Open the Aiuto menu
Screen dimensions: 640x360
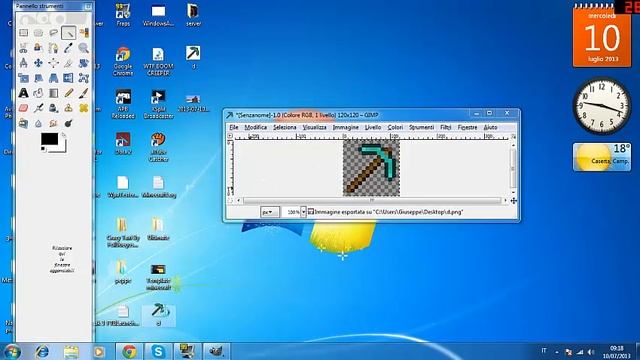(490, 127)
